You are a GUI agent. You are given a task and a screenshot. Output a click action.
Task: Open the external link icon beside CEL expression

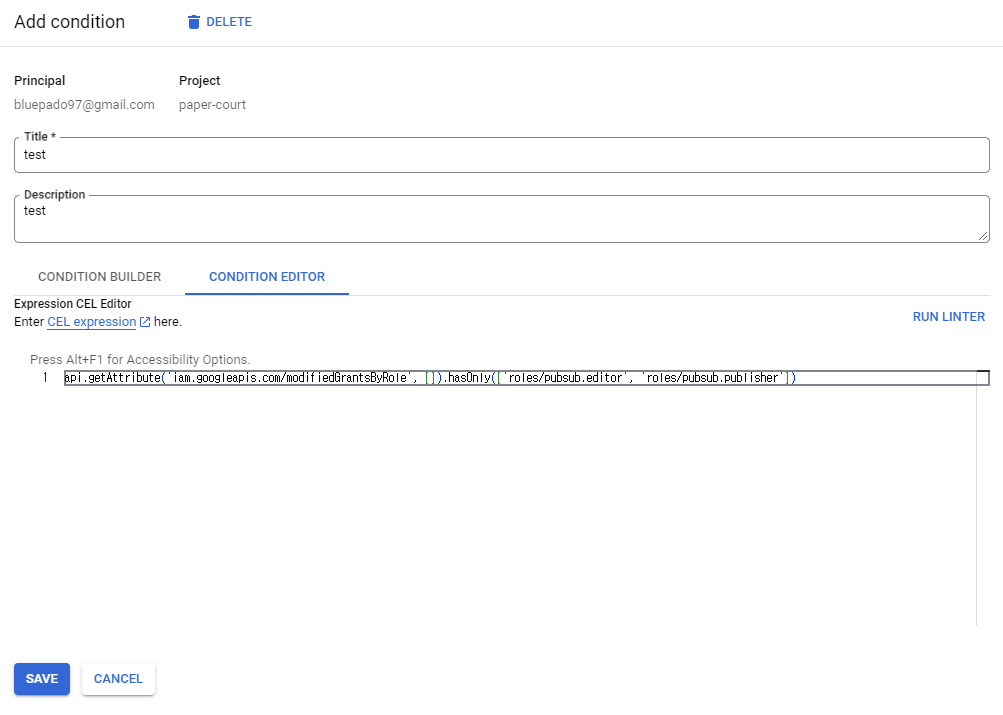[x=145, y=322]
